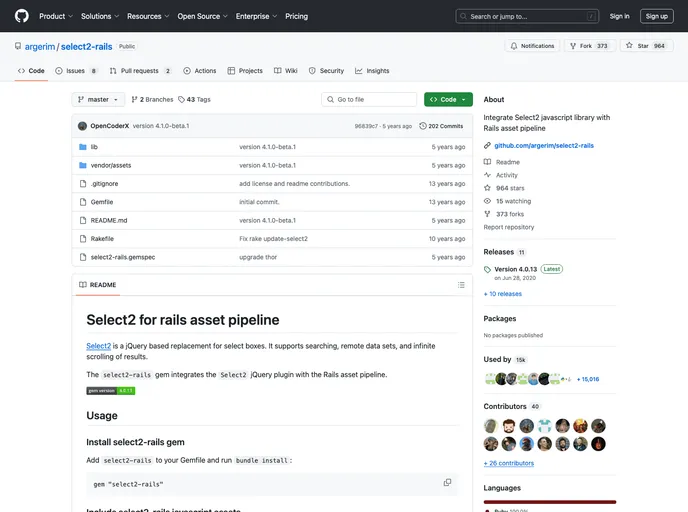The height and width of the screenshot is (512, 688).
Task: Expand the Open Source menu
Action: pos(202,16)
